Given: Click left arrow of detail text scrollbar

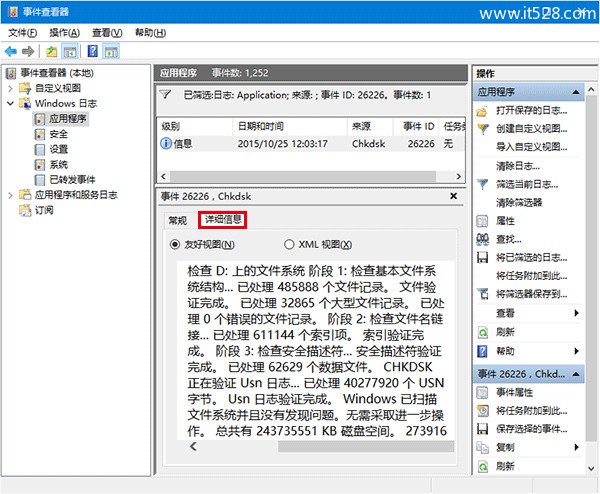Looking at the screenshot, I should tap(194, 446).
